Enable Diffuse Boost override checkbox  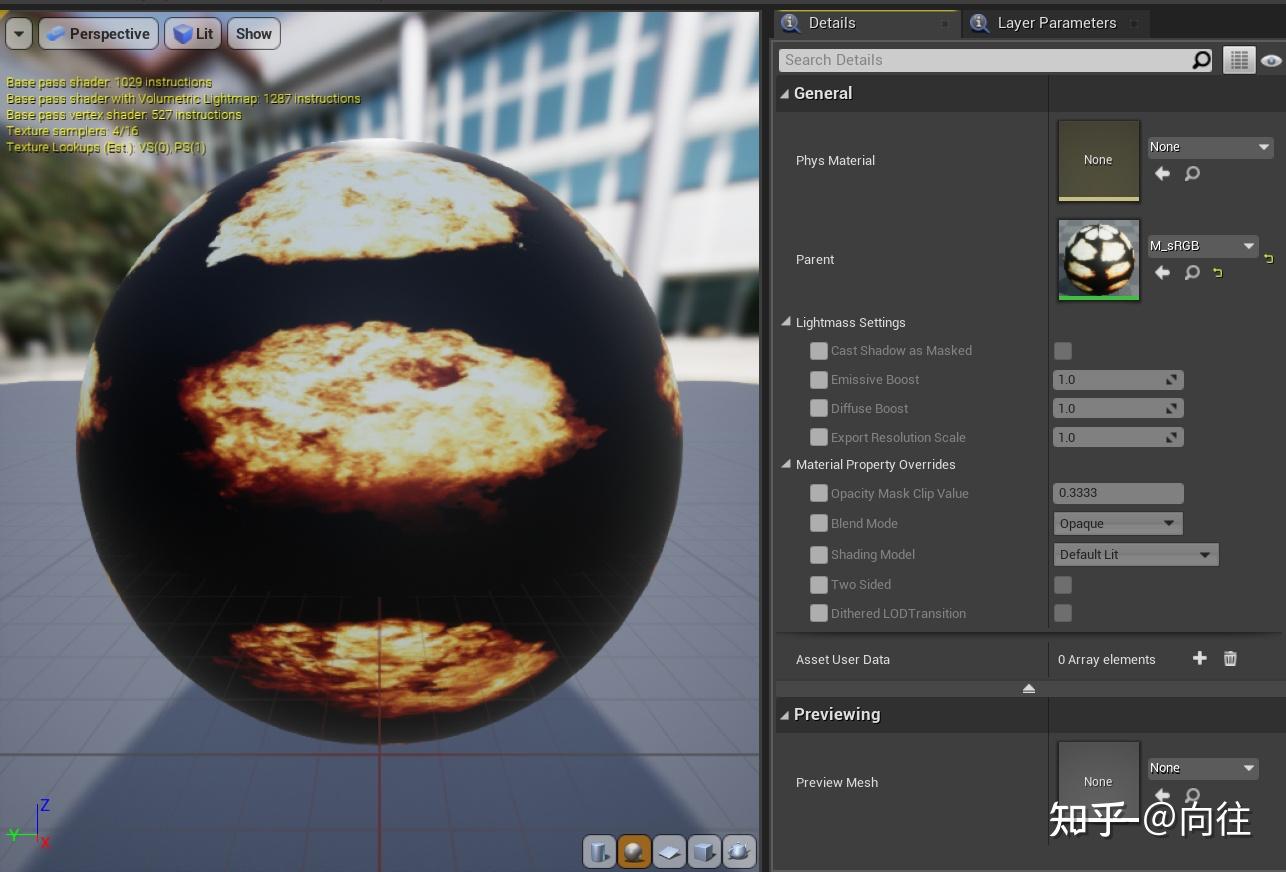[819, 408]
